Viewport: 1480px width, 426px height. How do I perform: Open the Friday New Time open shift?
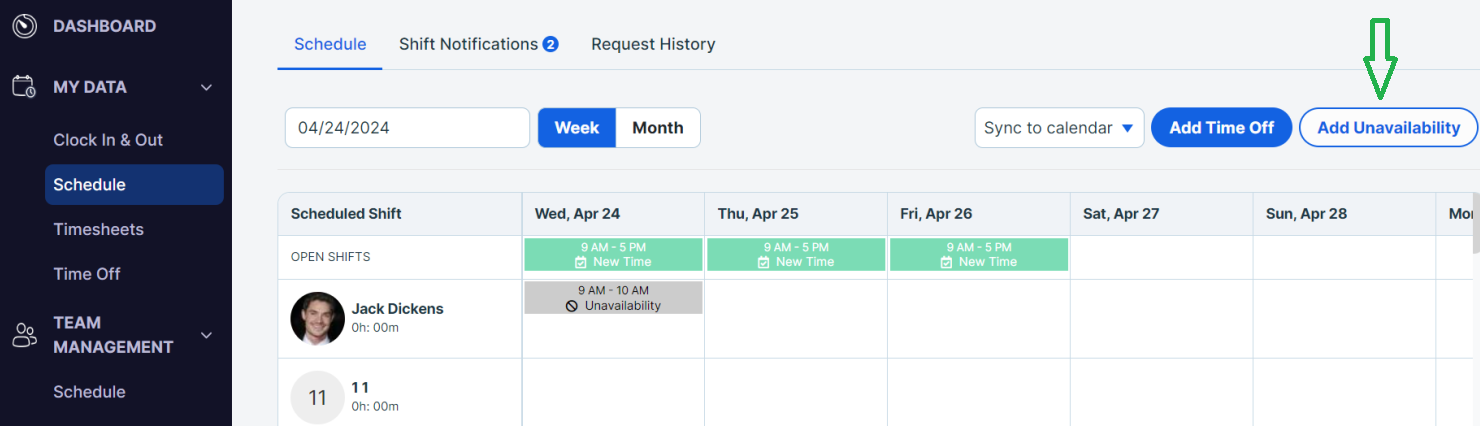tap(979, 254)
